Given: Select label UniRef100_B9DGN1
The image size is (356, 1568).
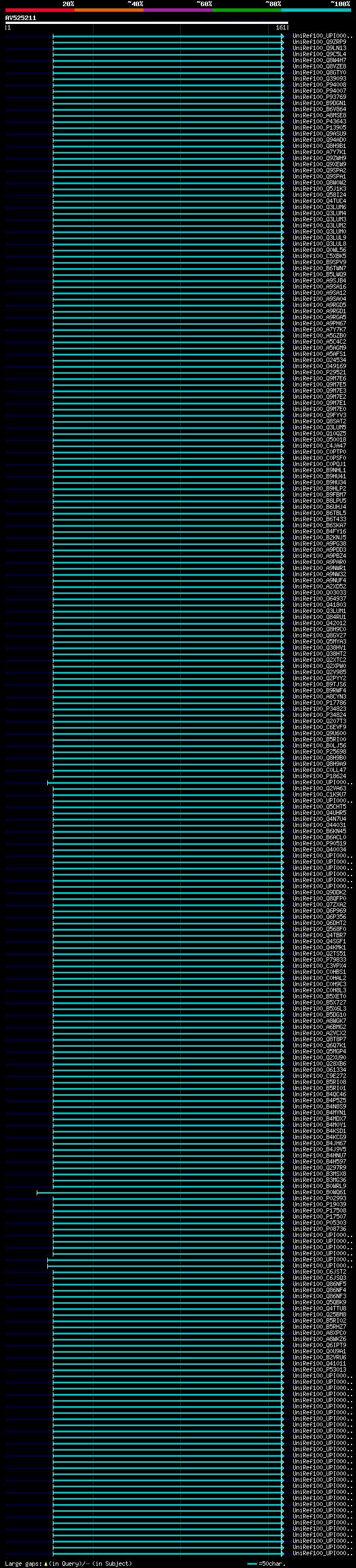Looking at the screenshot, I should 319,103.
